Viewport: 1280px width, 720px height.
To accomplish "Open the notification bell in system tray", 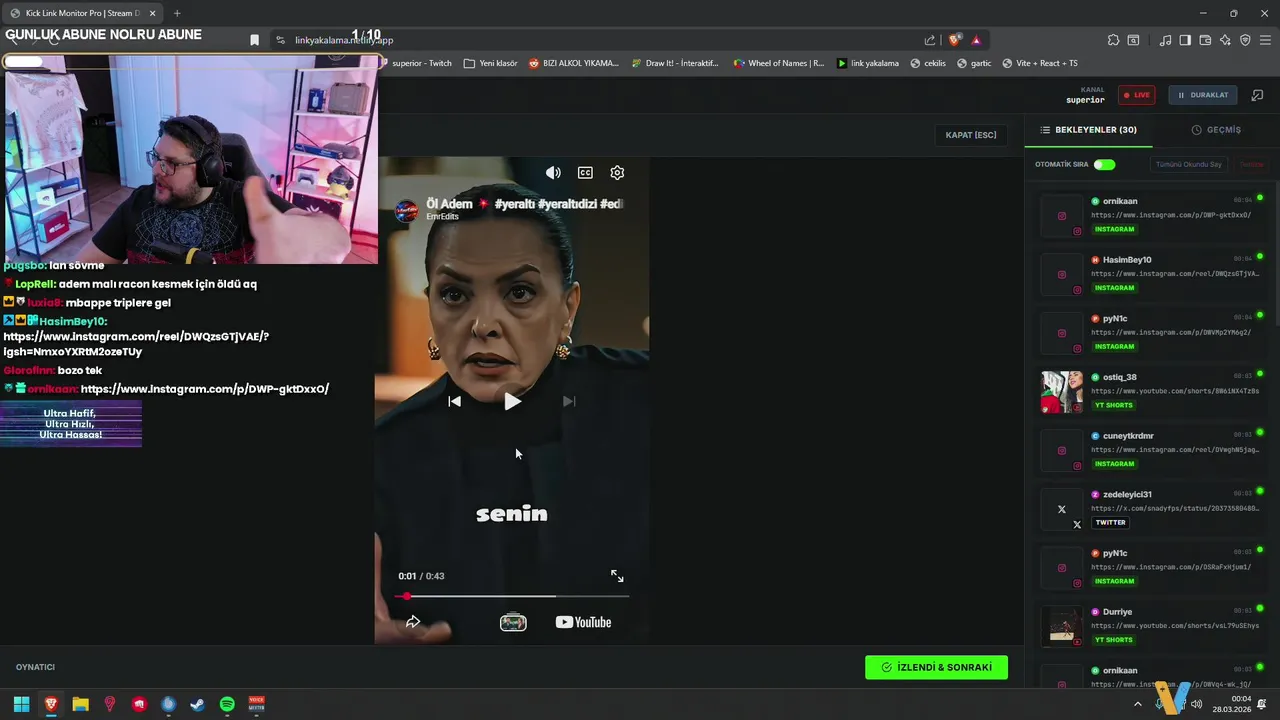I will (1262, 704).
